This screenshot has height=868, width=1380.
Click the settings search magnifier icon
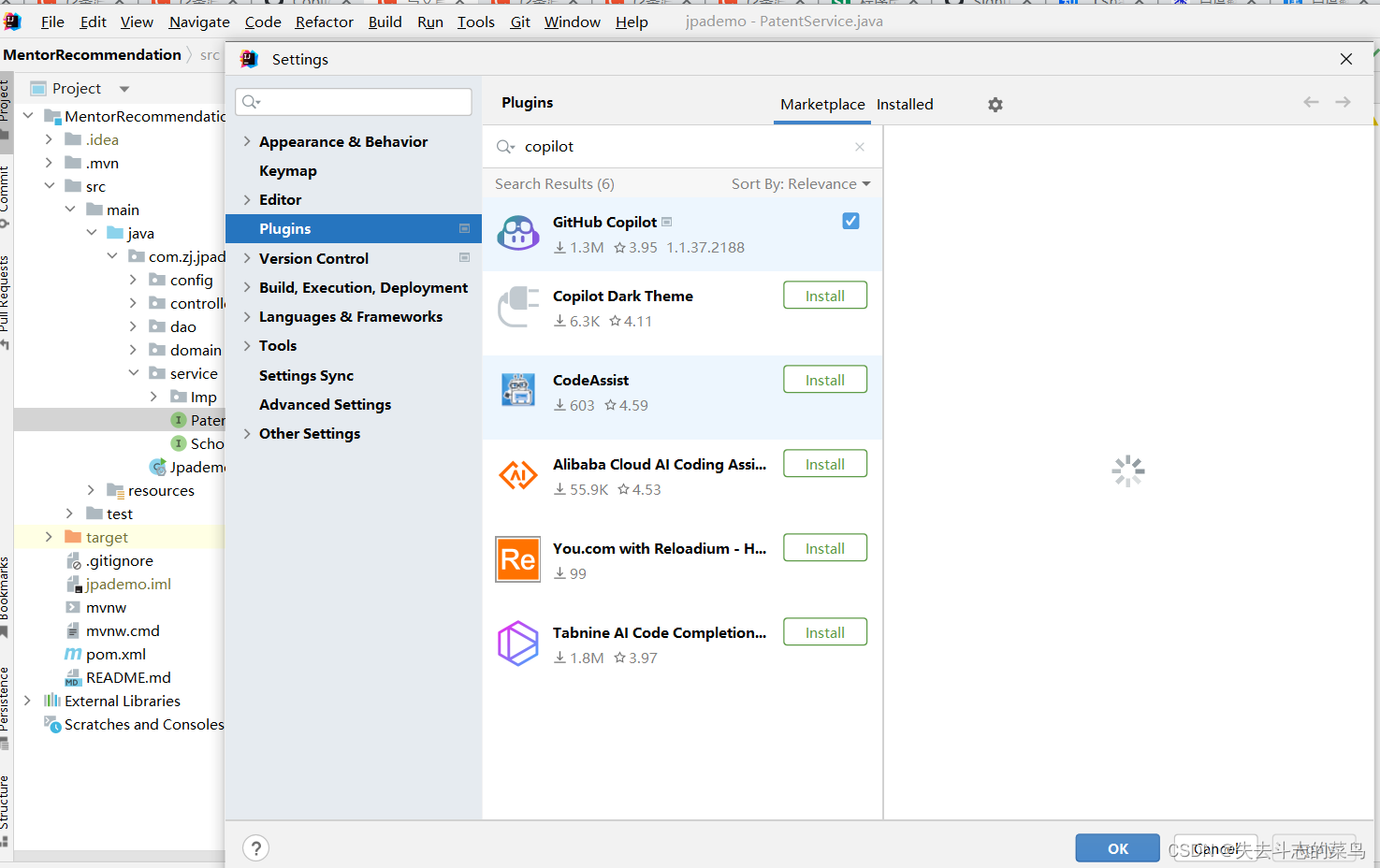[251, 102]
